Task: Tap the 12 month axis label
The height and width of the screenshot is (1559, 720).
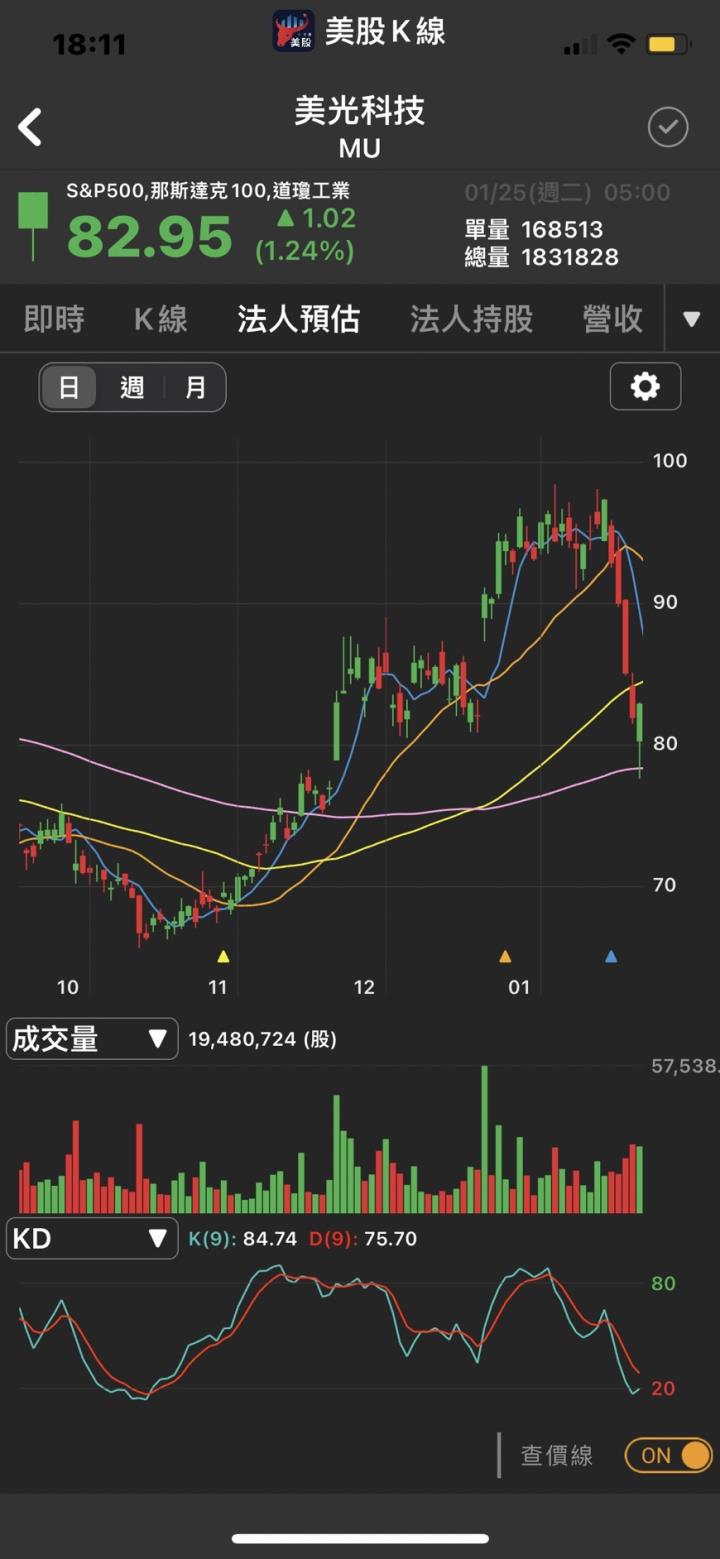Action: [x=364, y=988]
